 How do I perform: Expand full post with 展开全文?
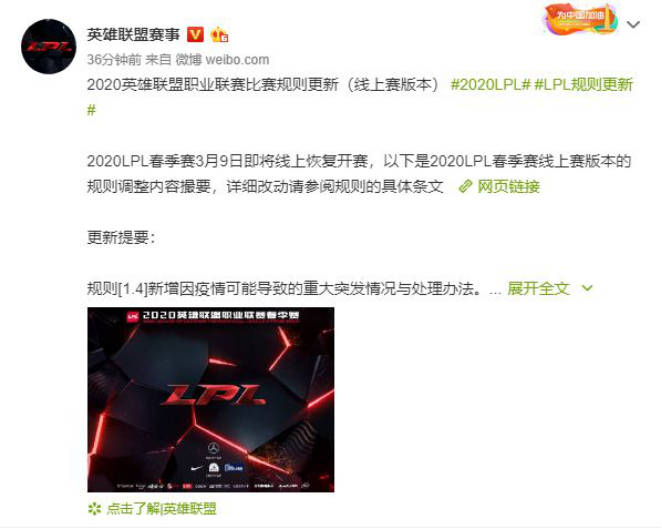click(x=538, y=289)
